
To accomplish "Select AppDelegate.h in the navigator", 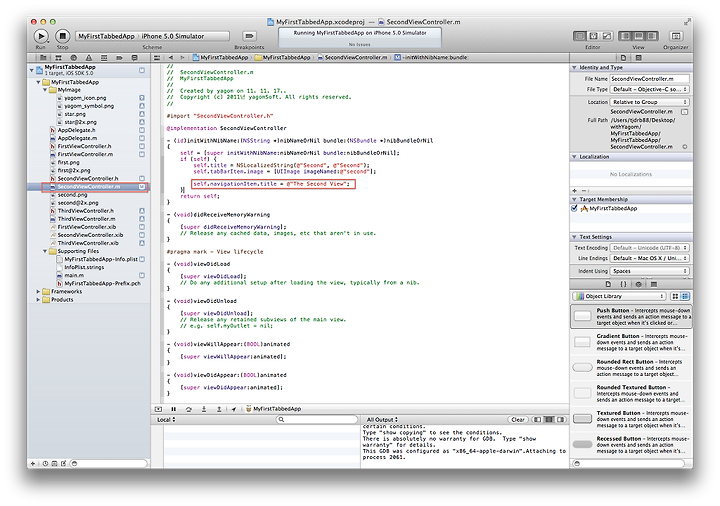I will (x=77, y=130).
